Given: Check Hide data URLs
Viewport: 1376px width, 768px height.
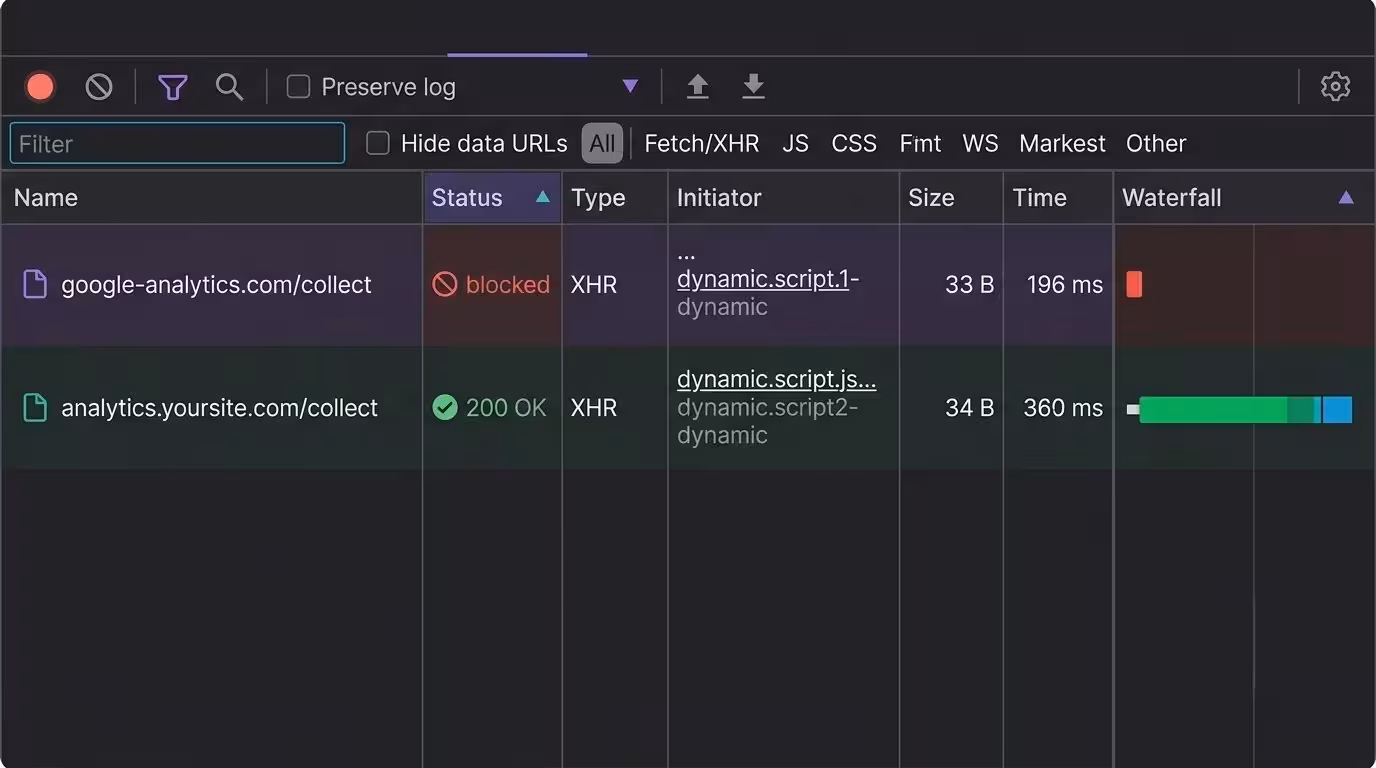Looking at the screenshot, I should [377, 143].
